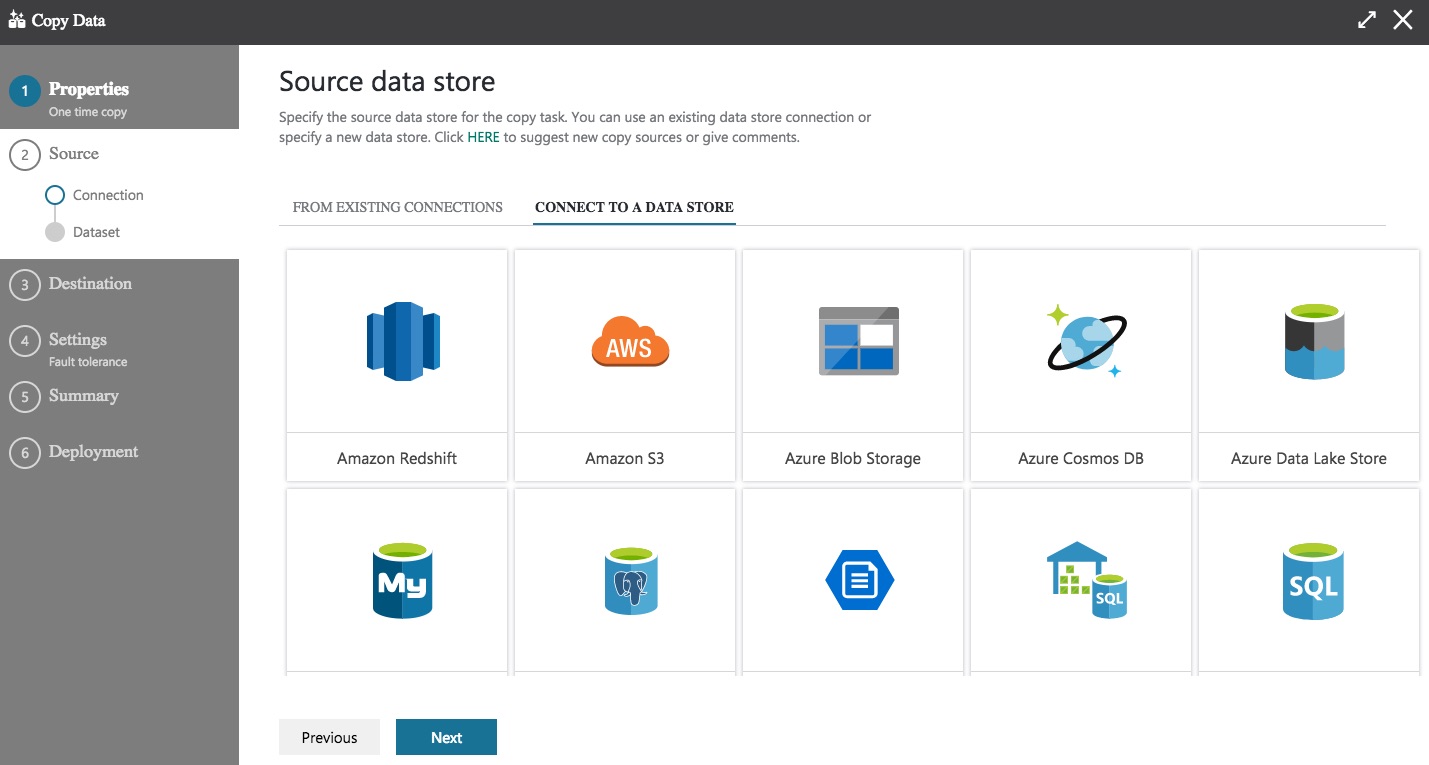The height and width of the screenshot is (765, 1429).
Task: Open the Destination step in sidebar
Action: [90, 284]
